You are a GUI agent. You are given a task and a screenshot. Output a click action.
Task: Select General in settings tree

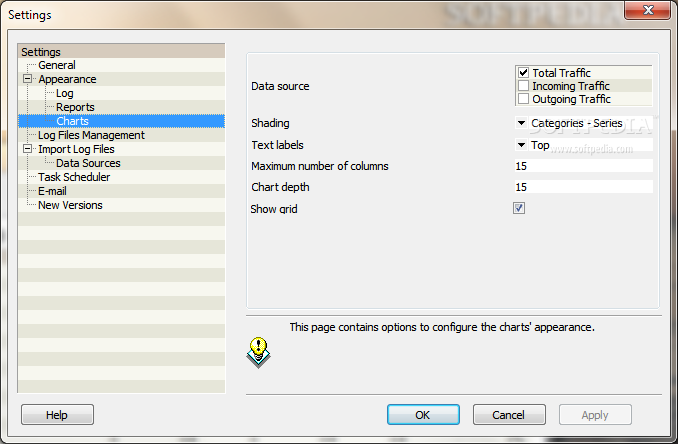(x=57, y=65)
